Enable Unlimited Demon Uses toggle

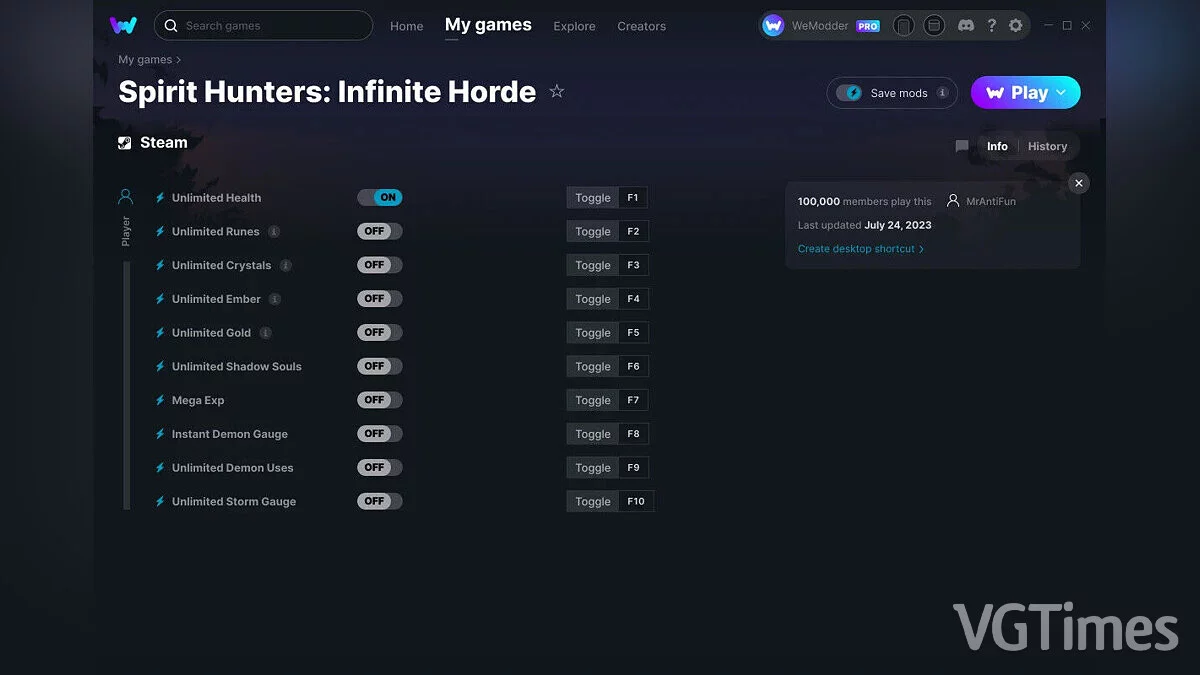[x=380, y=467]
